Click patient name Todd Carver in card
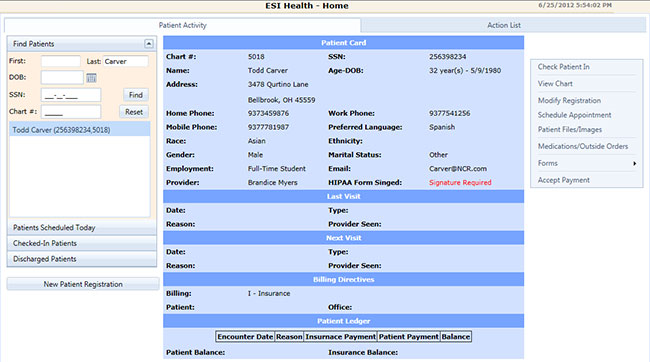The width and height of the screenshot is (650, 362). 267,70
